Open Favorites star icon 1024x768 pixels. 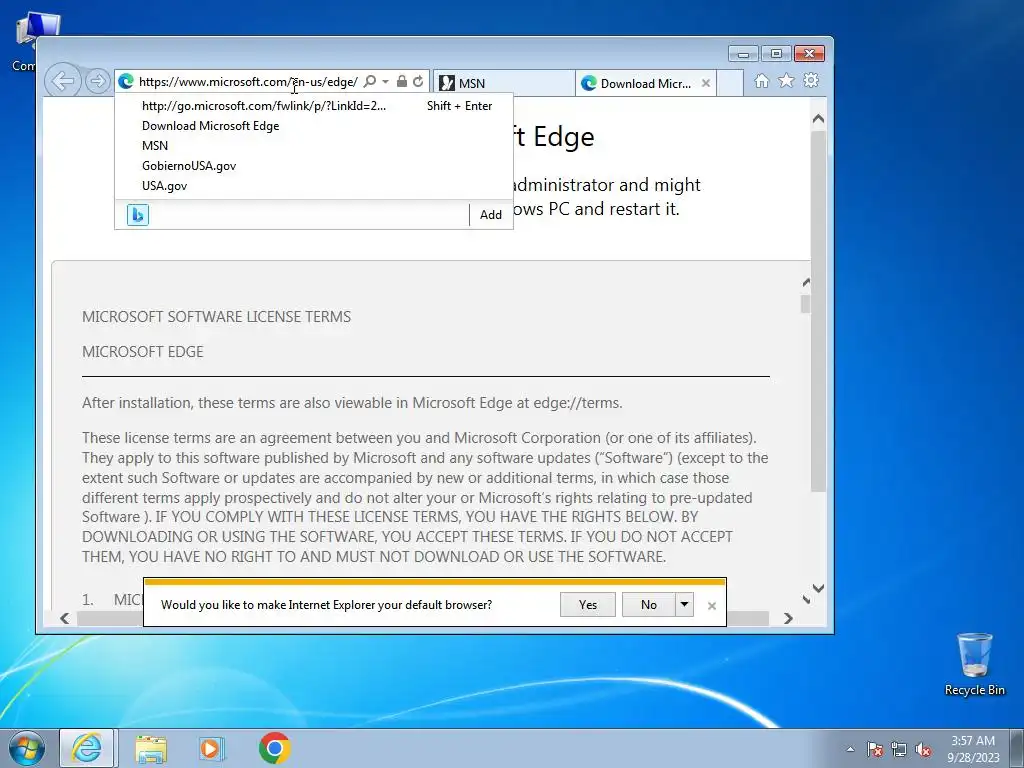786,81
